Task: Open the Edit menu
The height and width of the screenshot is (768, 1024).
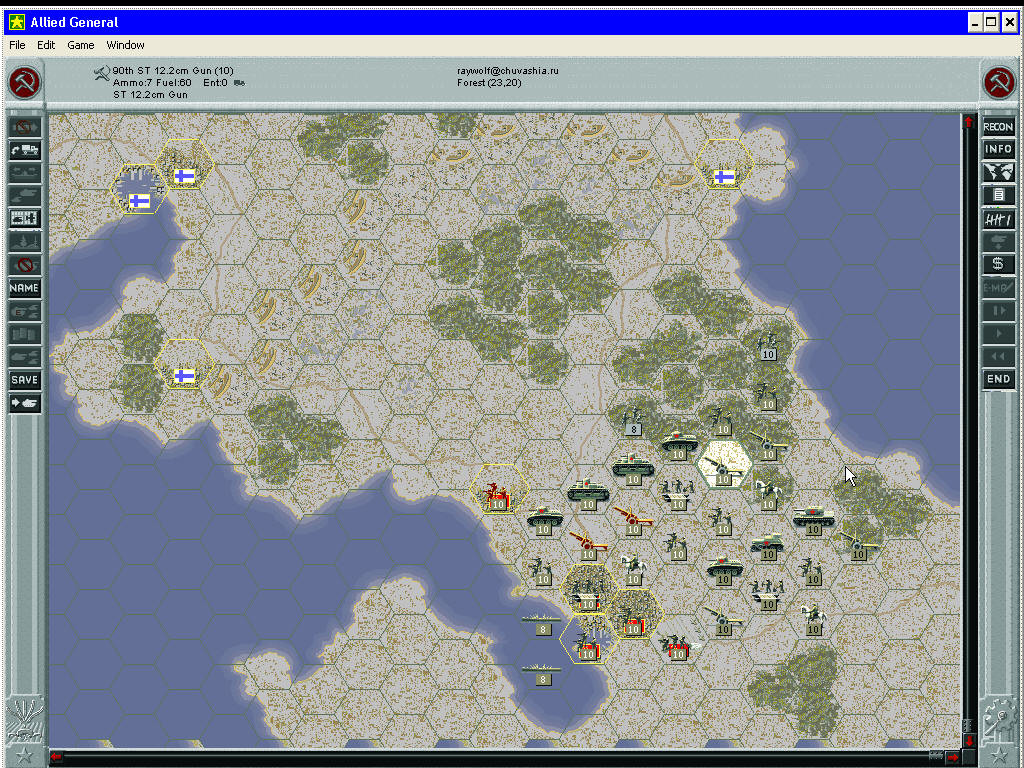Action: tap(46, 45)
